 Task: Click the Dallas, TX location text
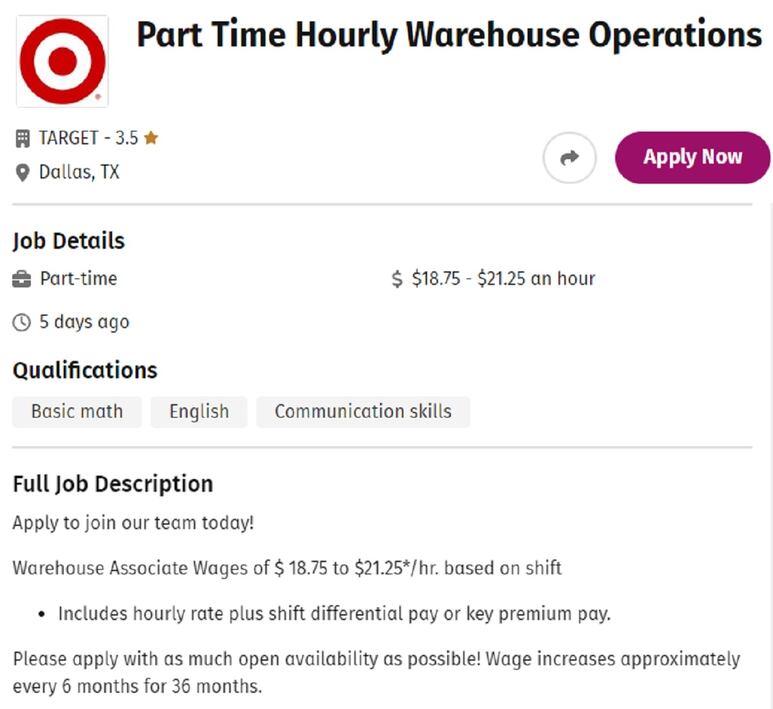pos(79,172)
